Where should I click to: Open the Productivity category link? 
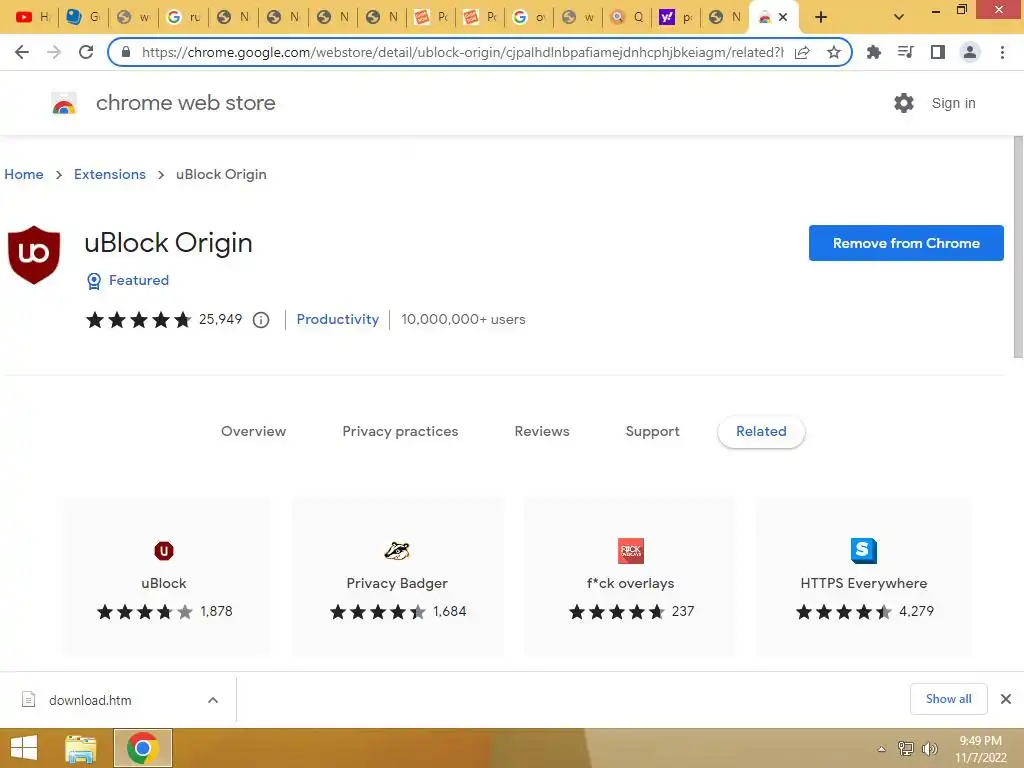338,319
